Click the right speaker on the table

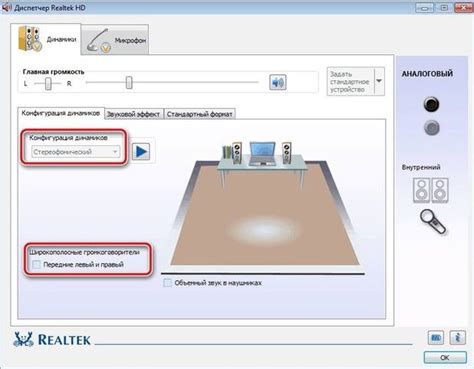(x=286, y=153)
